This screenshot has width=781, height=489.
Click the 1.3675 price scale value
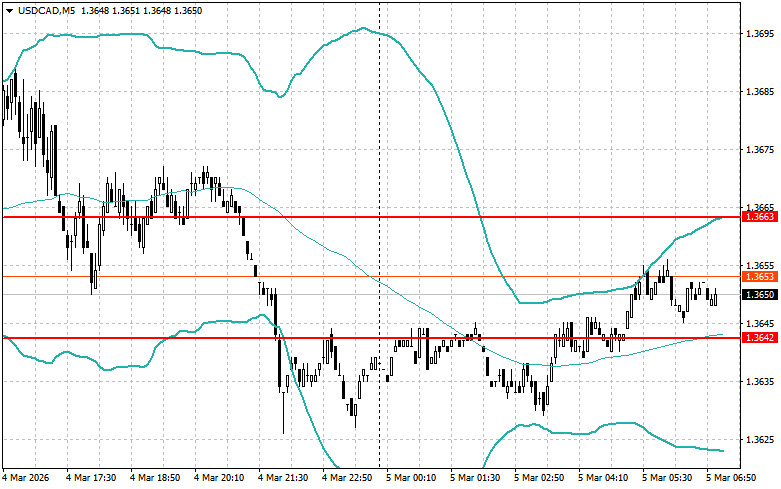760,149
